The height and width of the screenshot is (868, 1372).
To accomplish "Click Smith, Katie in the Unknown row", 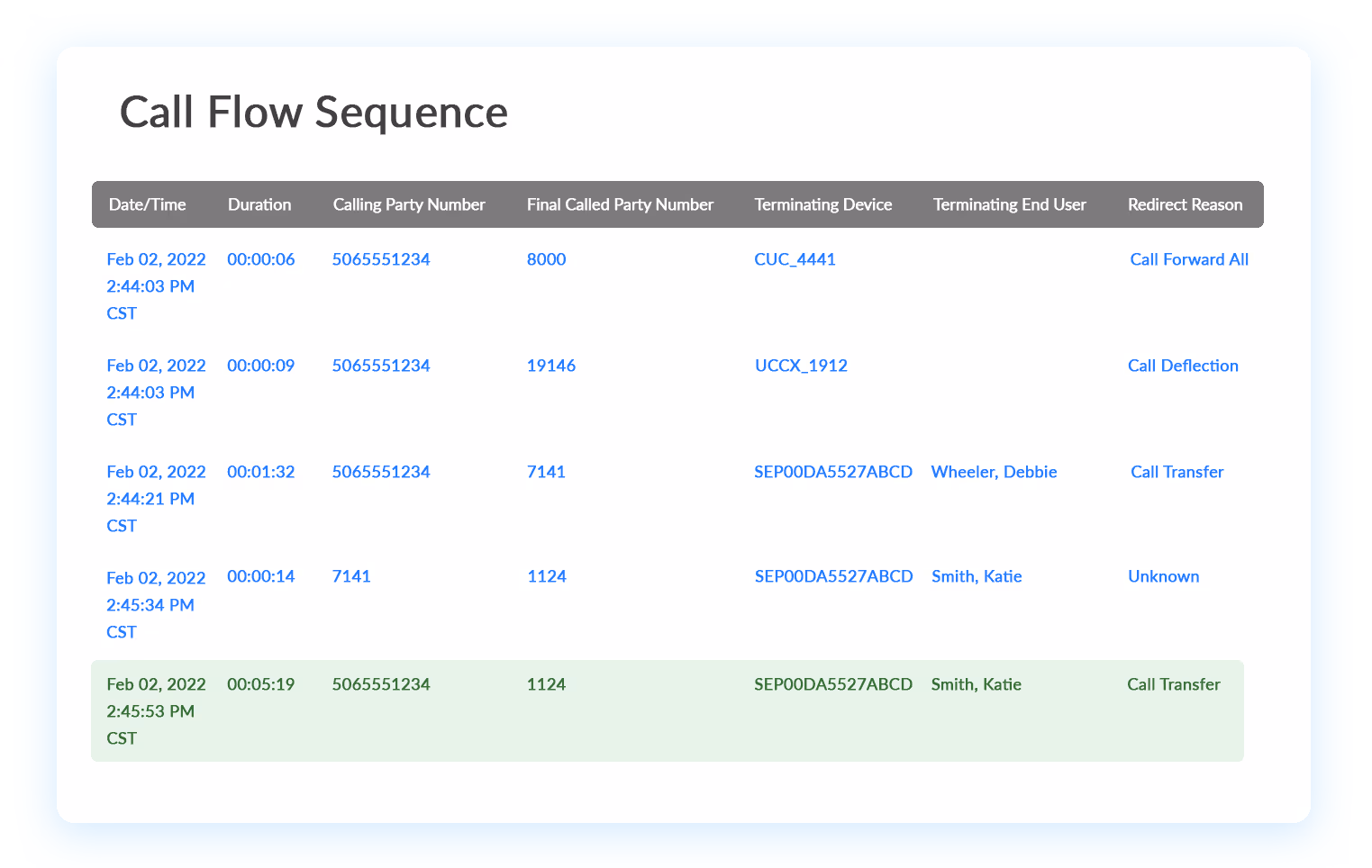I will (x=977, y=576).
